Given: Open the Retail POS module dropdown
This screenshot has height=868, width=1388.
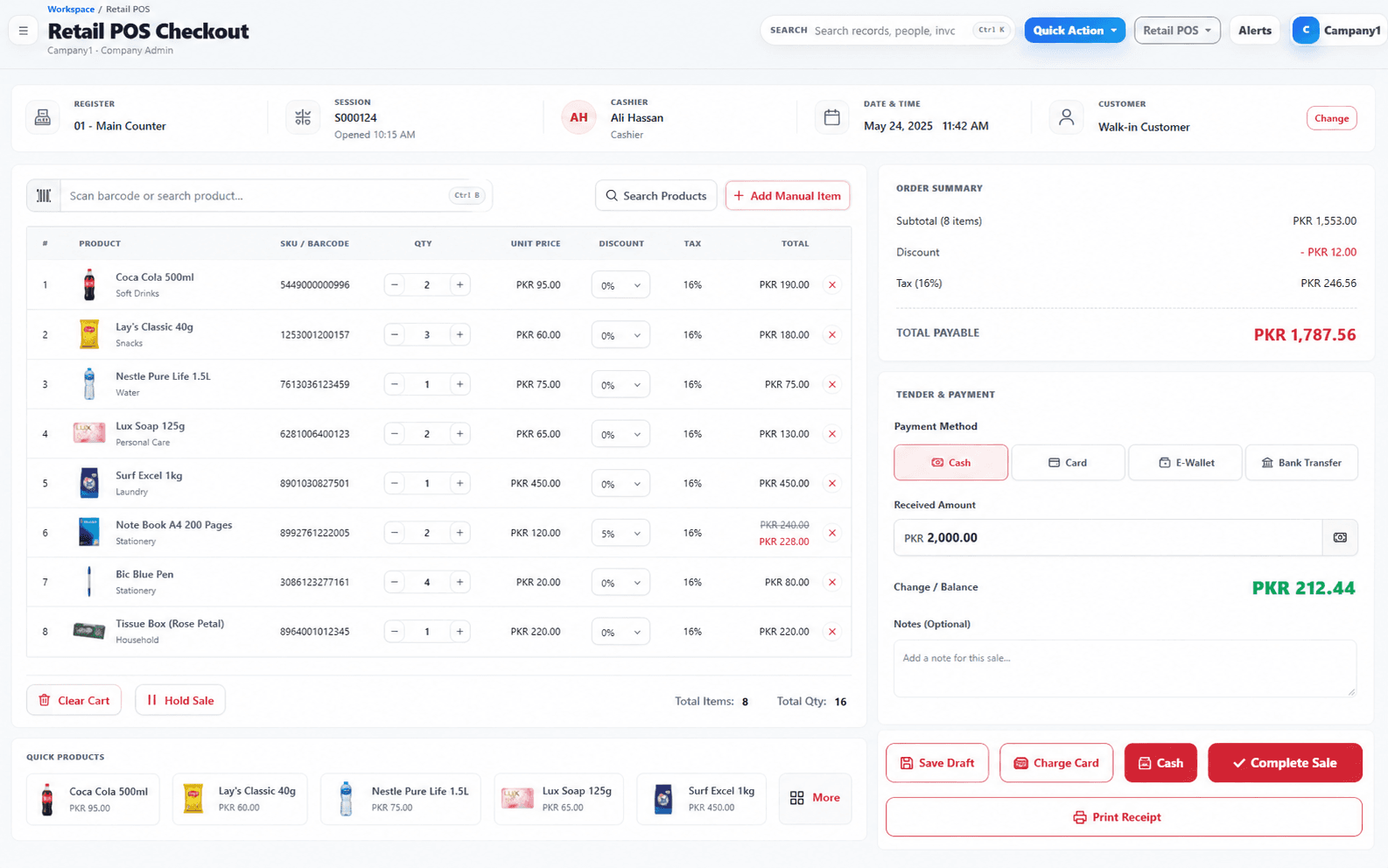Looking at the screenshot, I should coord(1177,31).
